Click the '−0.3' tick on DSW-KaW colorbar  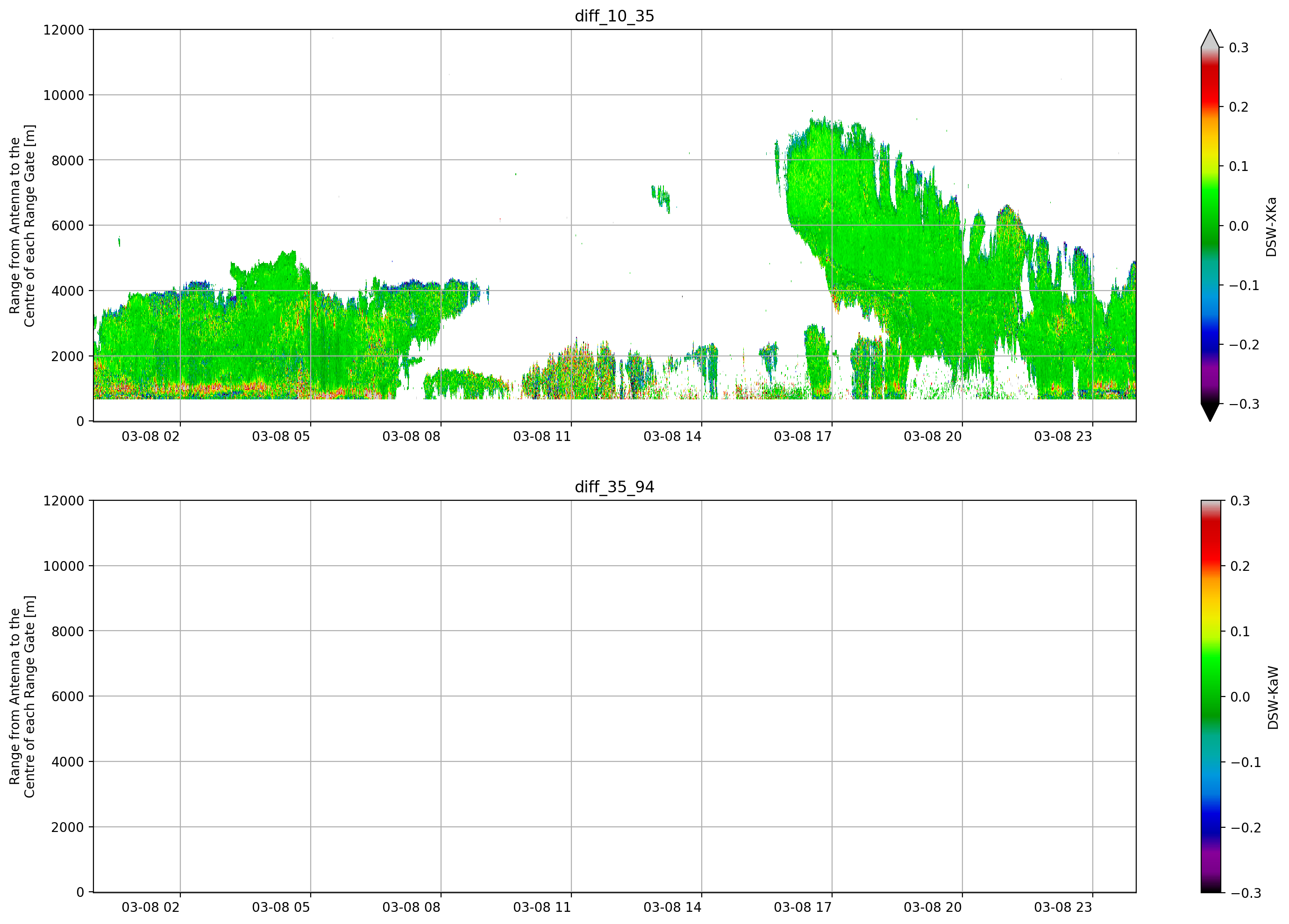point(1246,893)
